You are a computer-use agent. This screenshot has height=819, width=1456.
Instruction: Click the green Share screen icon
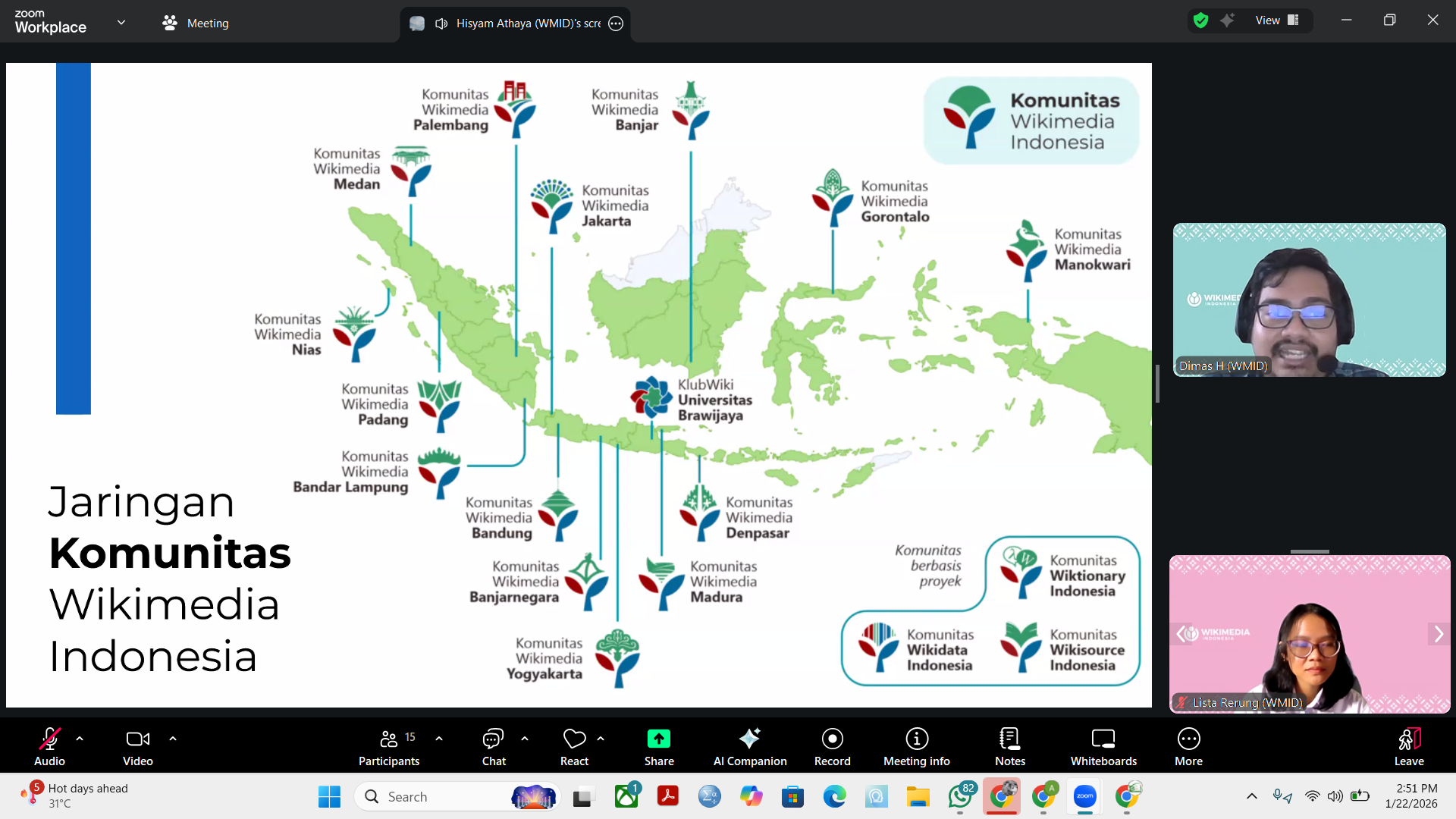(658, 739)
